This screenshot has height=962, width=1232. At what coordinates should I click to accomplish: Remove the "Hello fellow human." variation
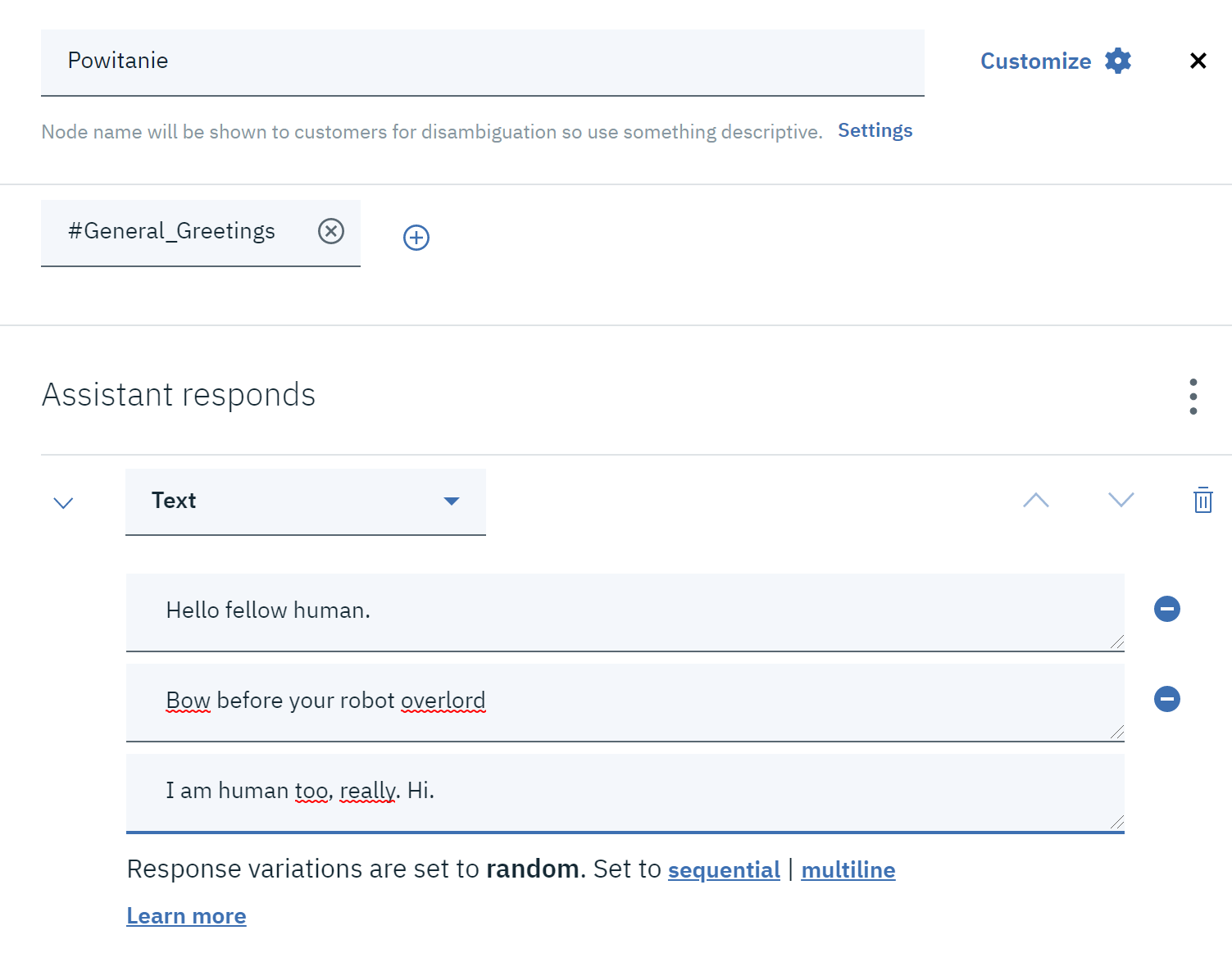pos(1167,609)
